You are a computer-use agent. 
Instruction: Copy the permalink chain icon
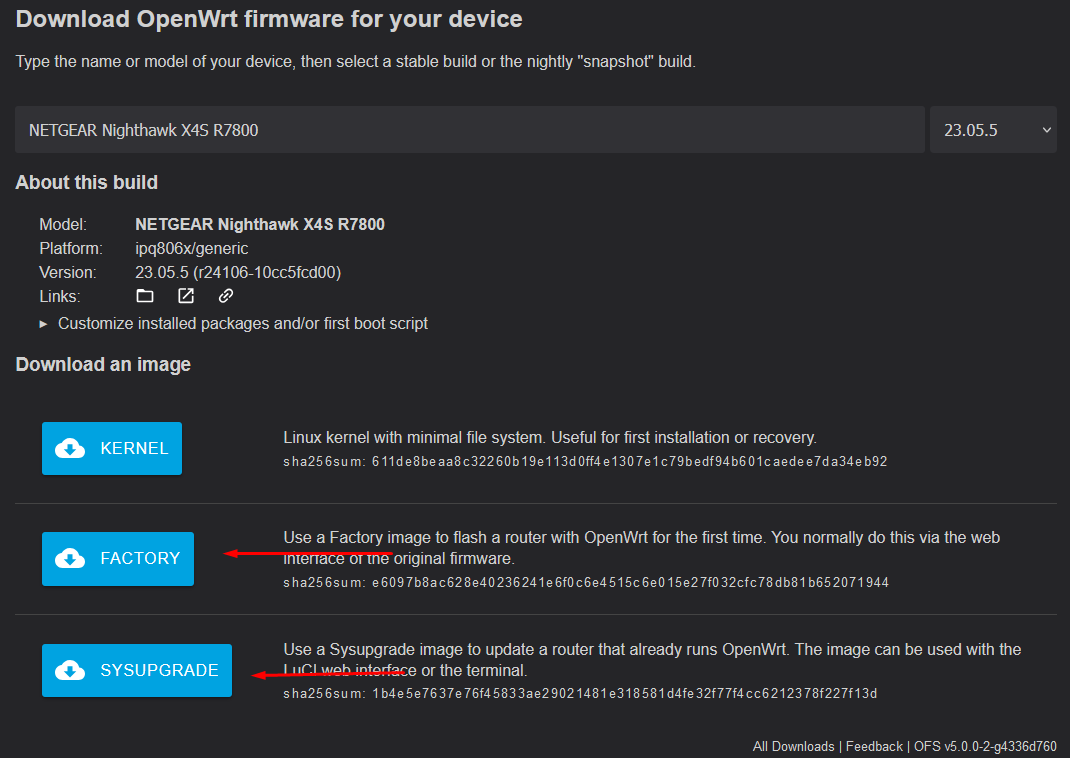[226, 296]
